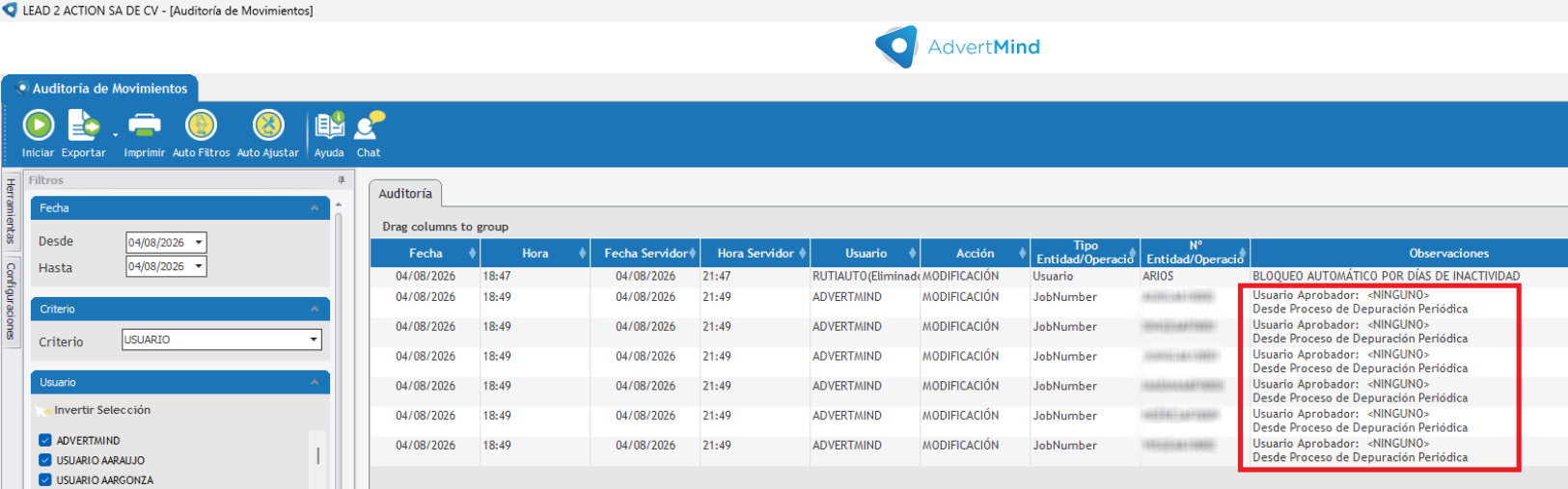Click the RUTIAUTO(Eliminad user cell
1568x489 pixels.
[x=866, y=276]
